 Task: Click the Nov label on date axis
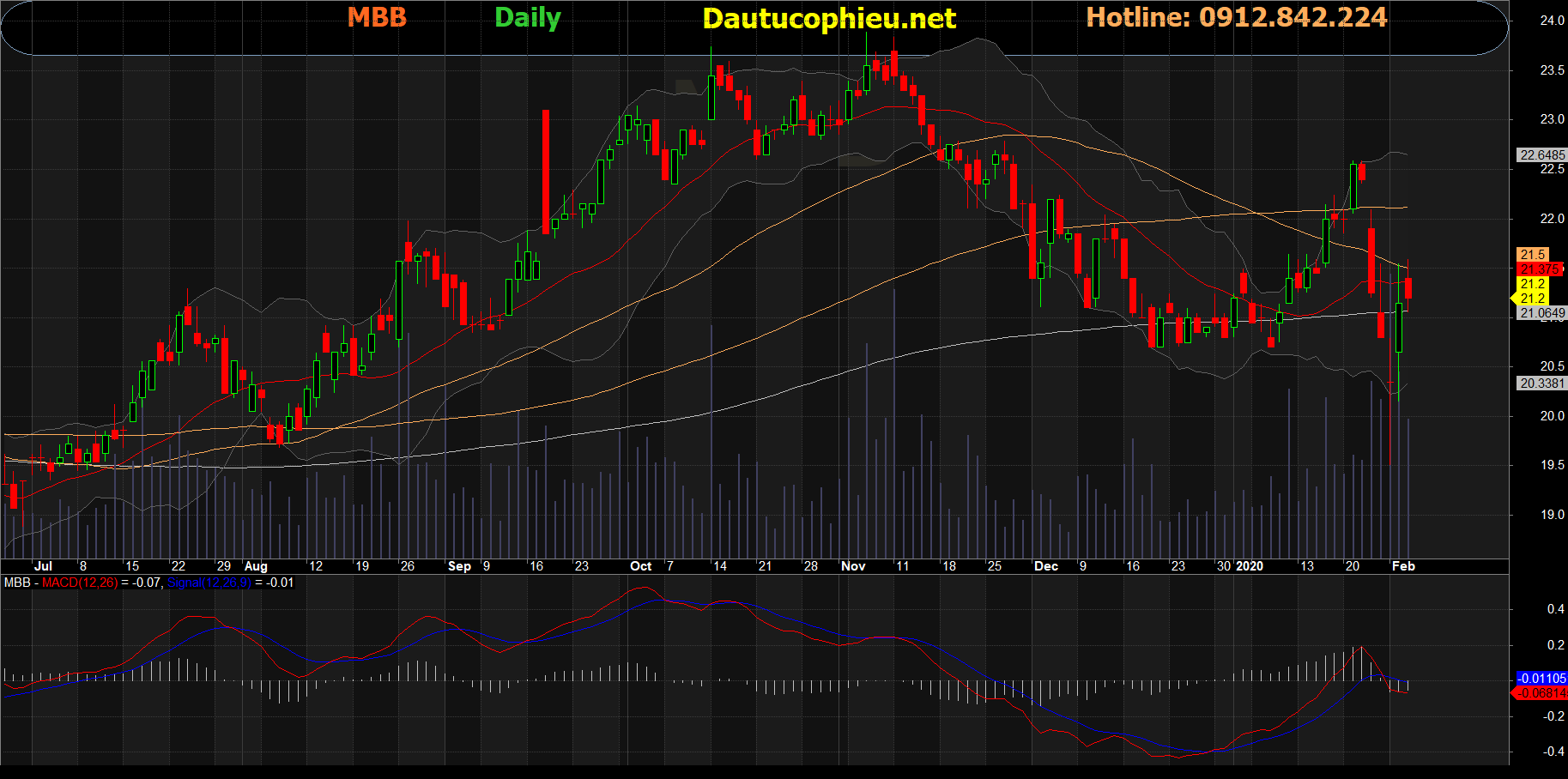pos(853,566)
